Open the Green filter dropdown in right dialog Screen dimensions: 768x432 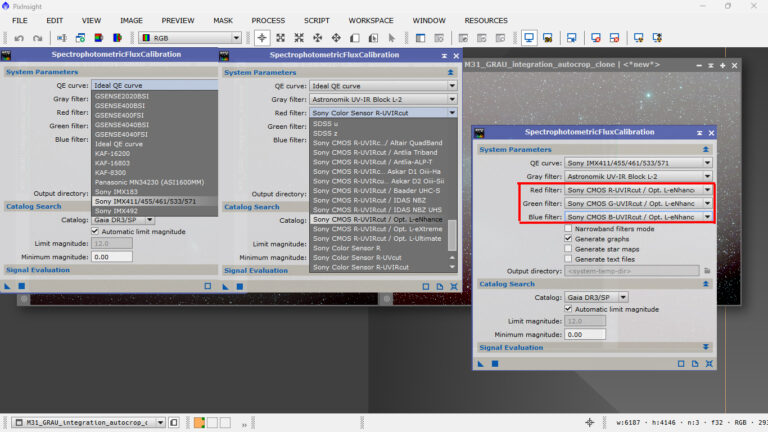click(639, 203)
